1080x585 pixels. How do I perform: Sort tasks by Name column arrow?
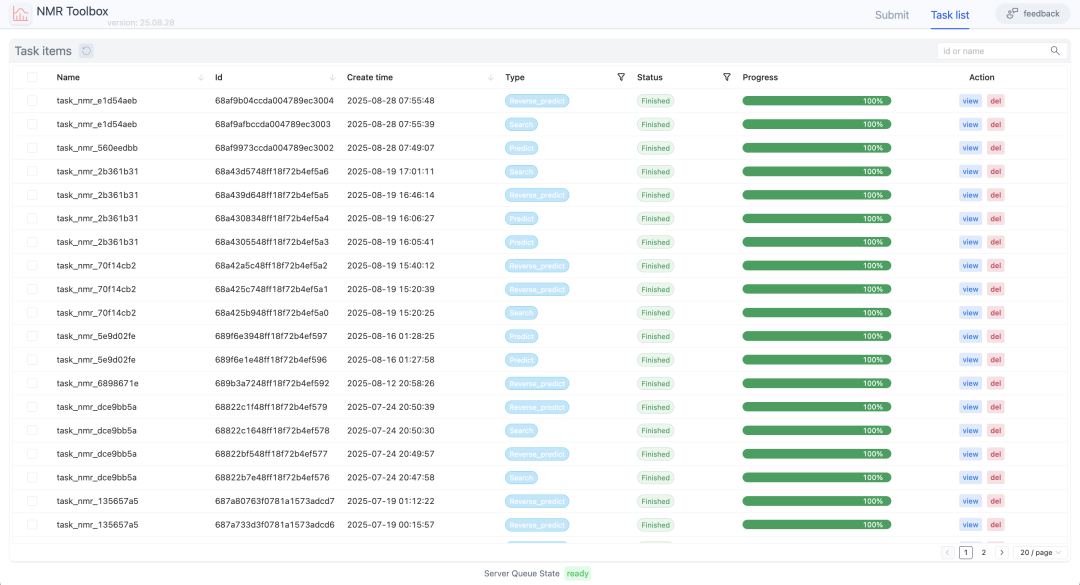pos(201,77)
